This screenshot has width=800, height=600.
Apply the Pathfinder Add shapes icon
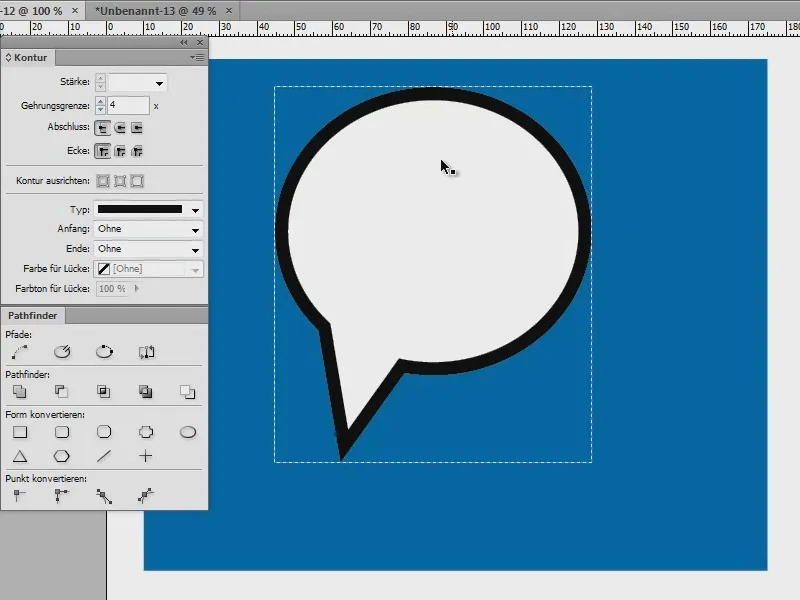20,392
